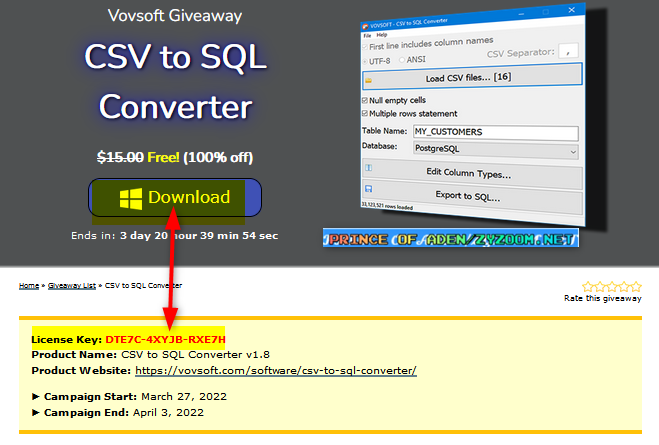The width and height of the screenshot is (659, 445).
Task: Rate this giveaway with the third star
Action: pyautogui.click(x=612, y=287)
